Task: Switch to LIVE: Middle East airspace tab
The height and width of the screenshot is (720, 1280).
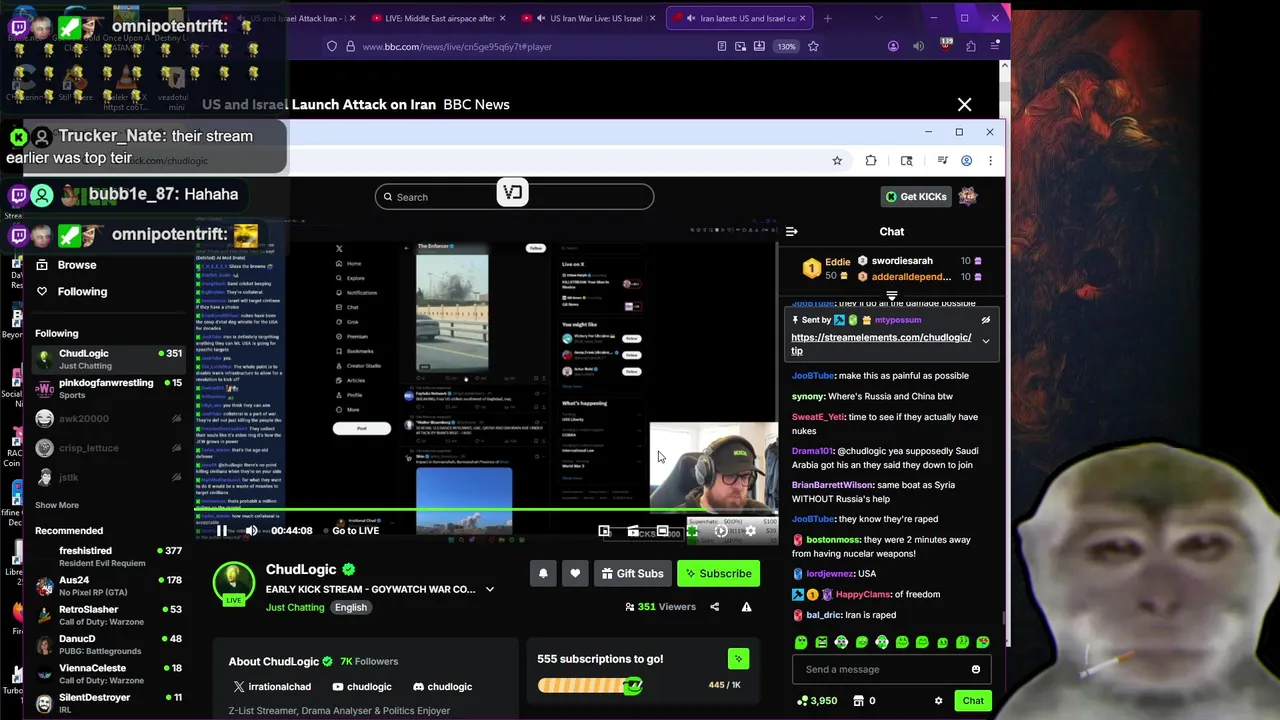Action: (x=433, y=18)
